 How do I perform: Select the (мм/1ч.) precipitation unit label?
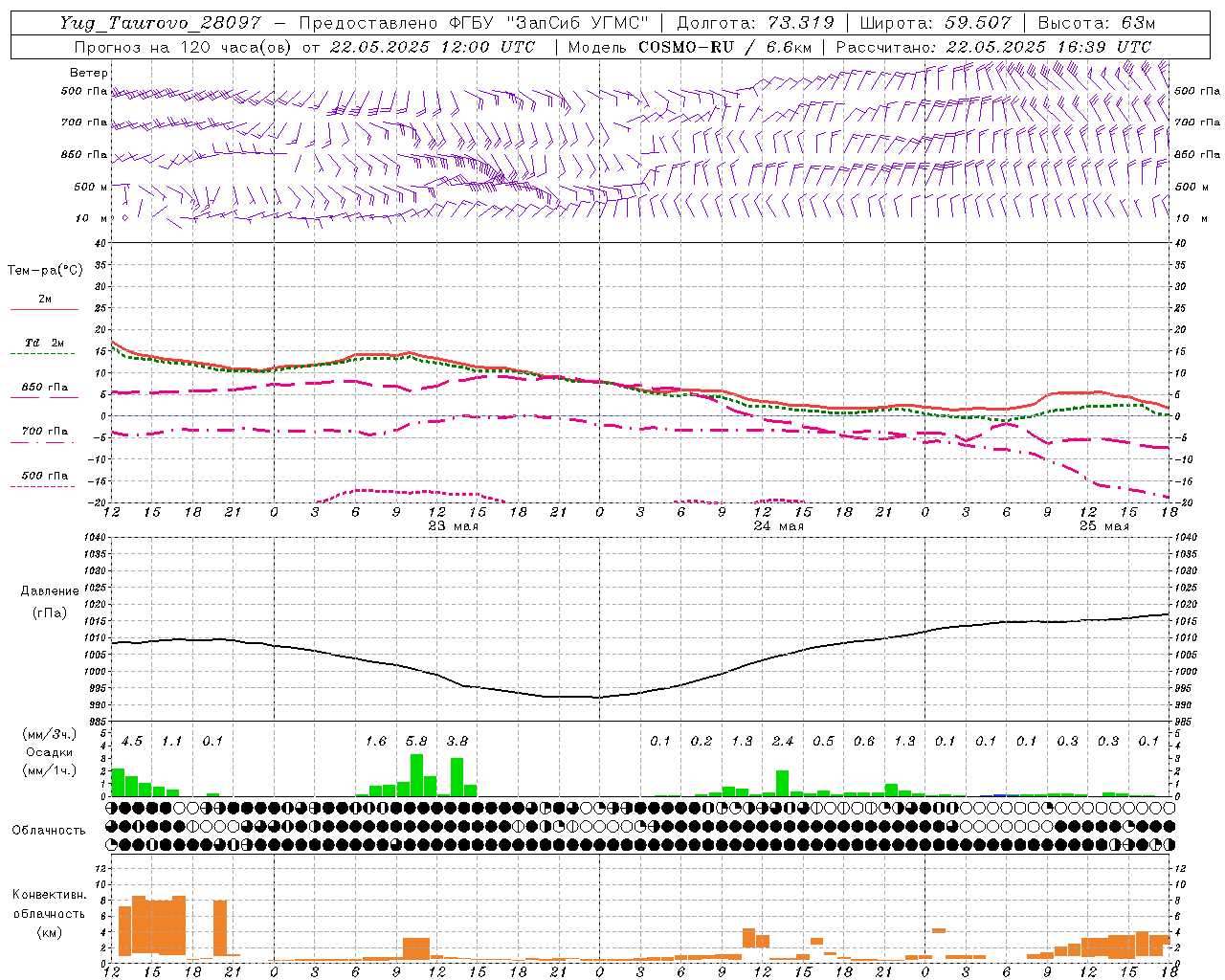[50, 769]
